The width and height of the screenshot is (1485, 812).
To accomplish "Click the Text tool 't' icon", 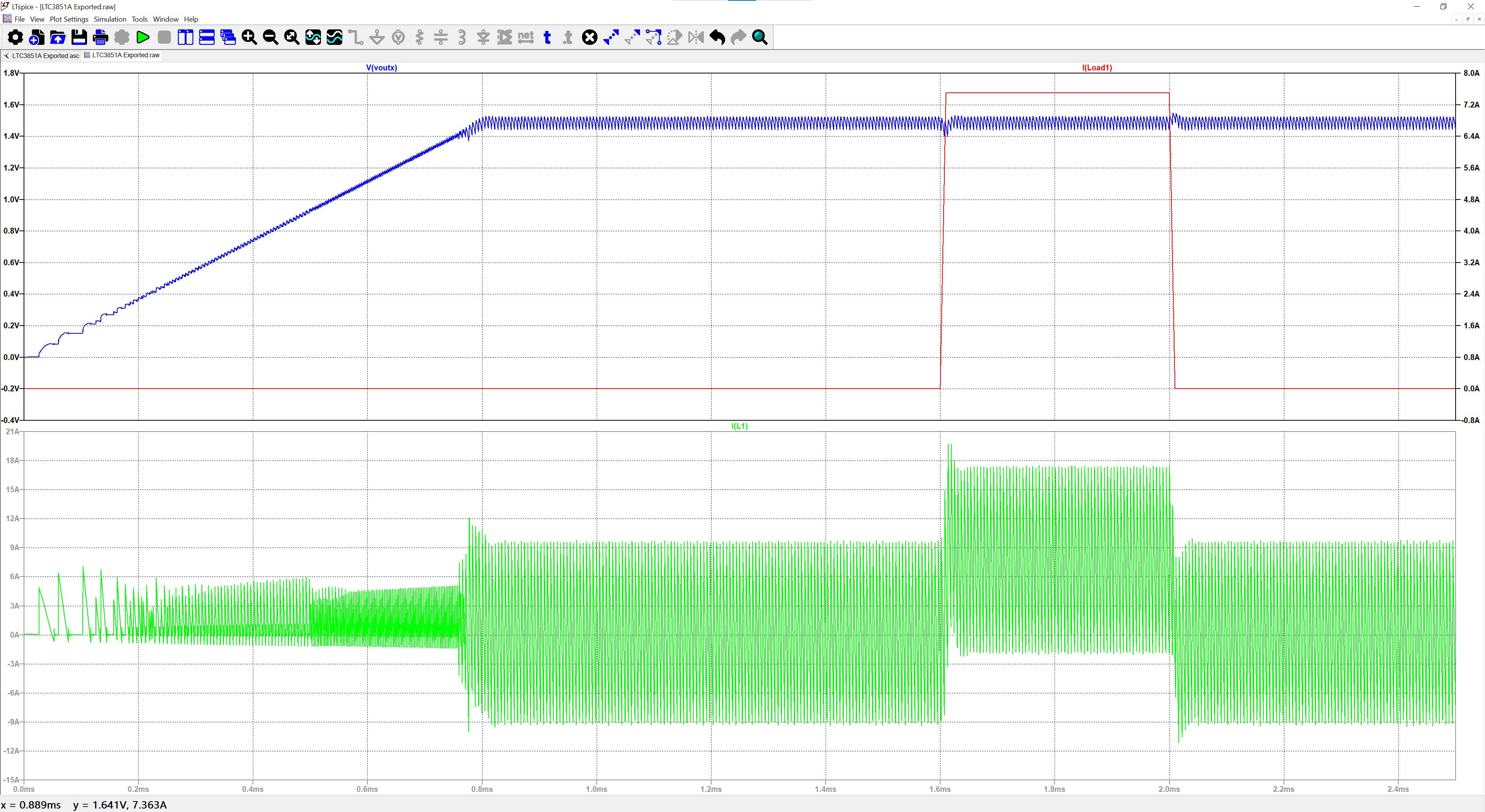I will pyautogui.click(x=547, y=38).
